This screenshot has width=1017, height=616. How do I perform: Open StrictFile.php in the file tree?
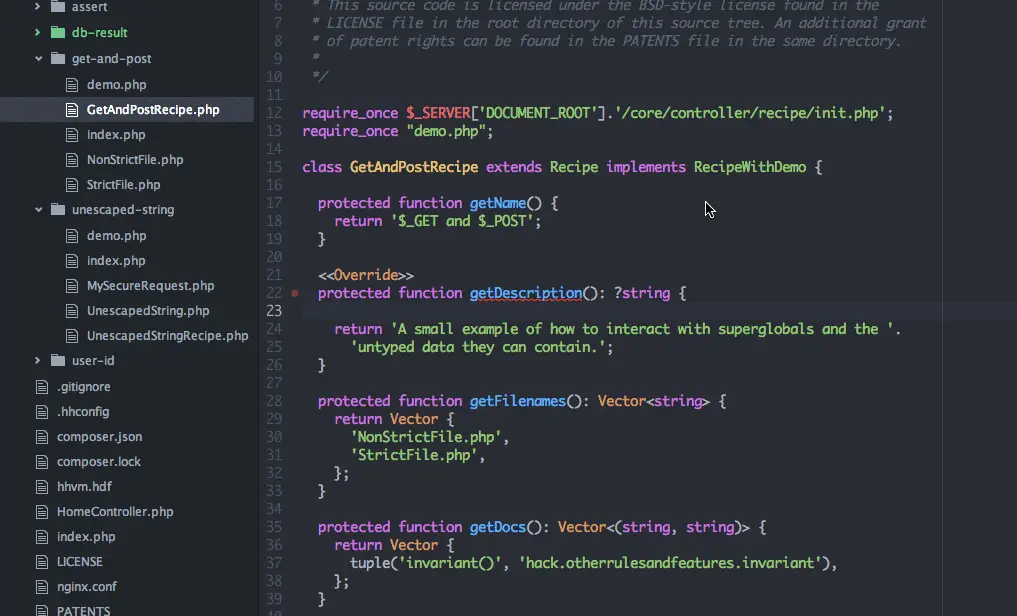(x=123, y=185)
